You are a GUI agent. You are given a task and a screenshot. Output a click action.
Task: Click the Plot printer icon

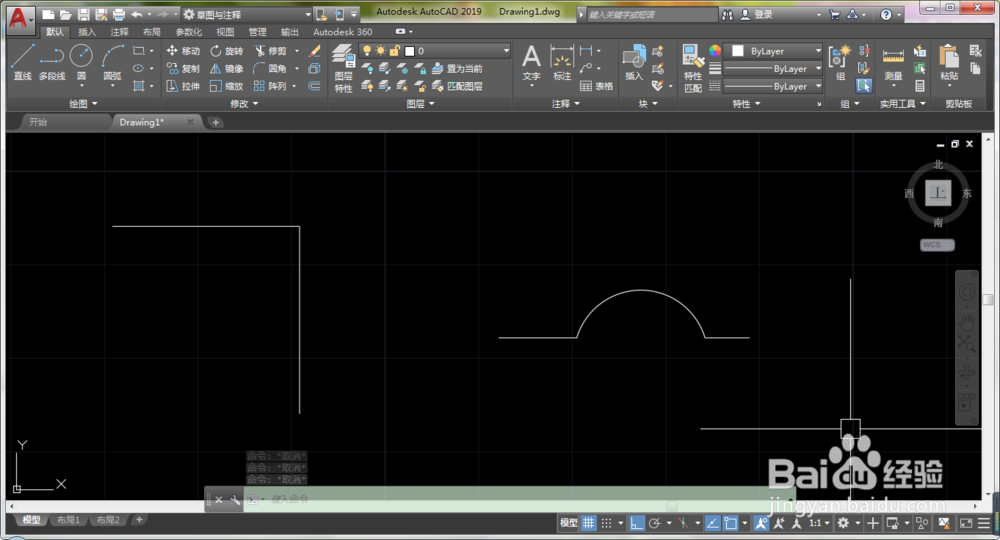(x=119, y=14)
